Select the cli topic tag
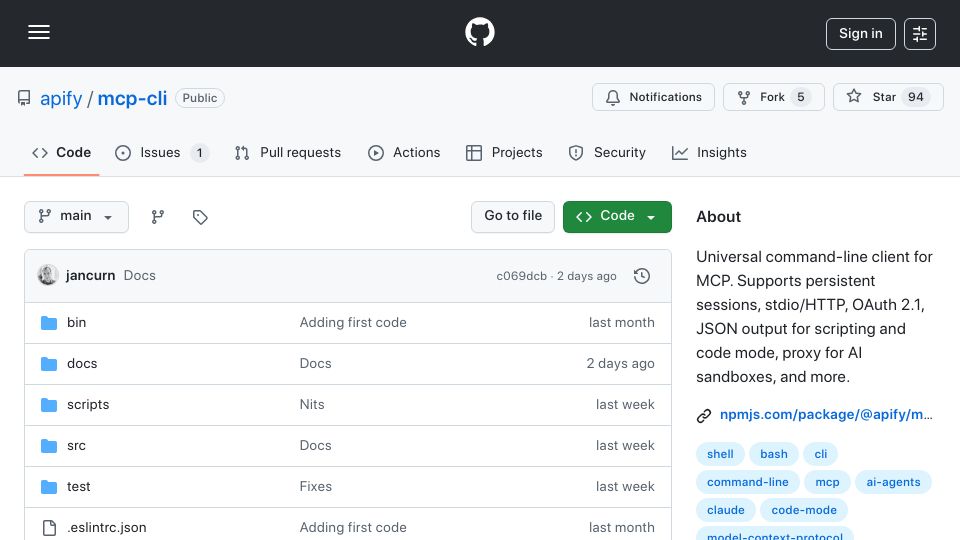 coord(820,454)
